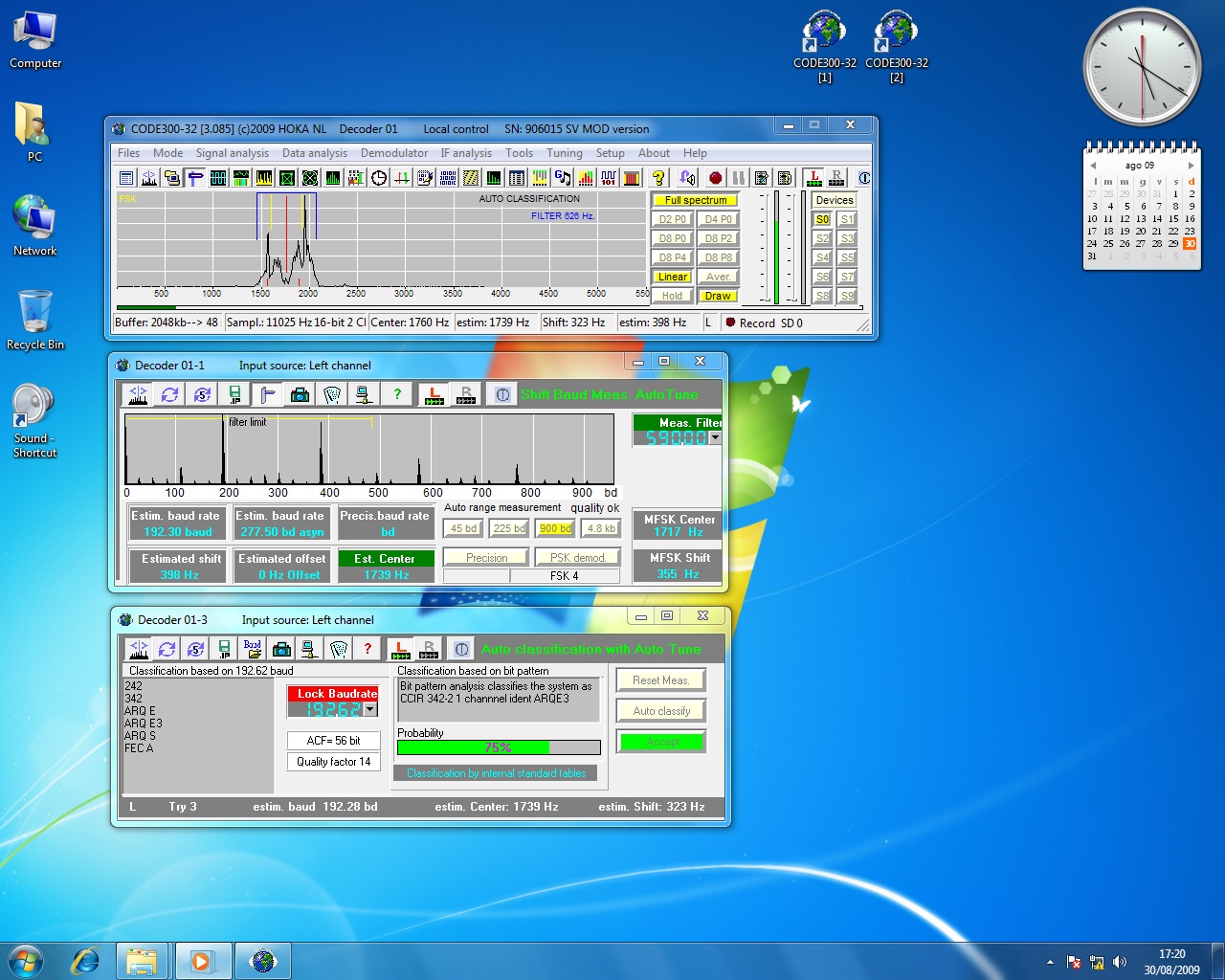Image resolution: width=1225 pixels, height=980 pixels.
Task: Click the clock icon in main decoder toolbar
Action: click(x=379, y=178)
